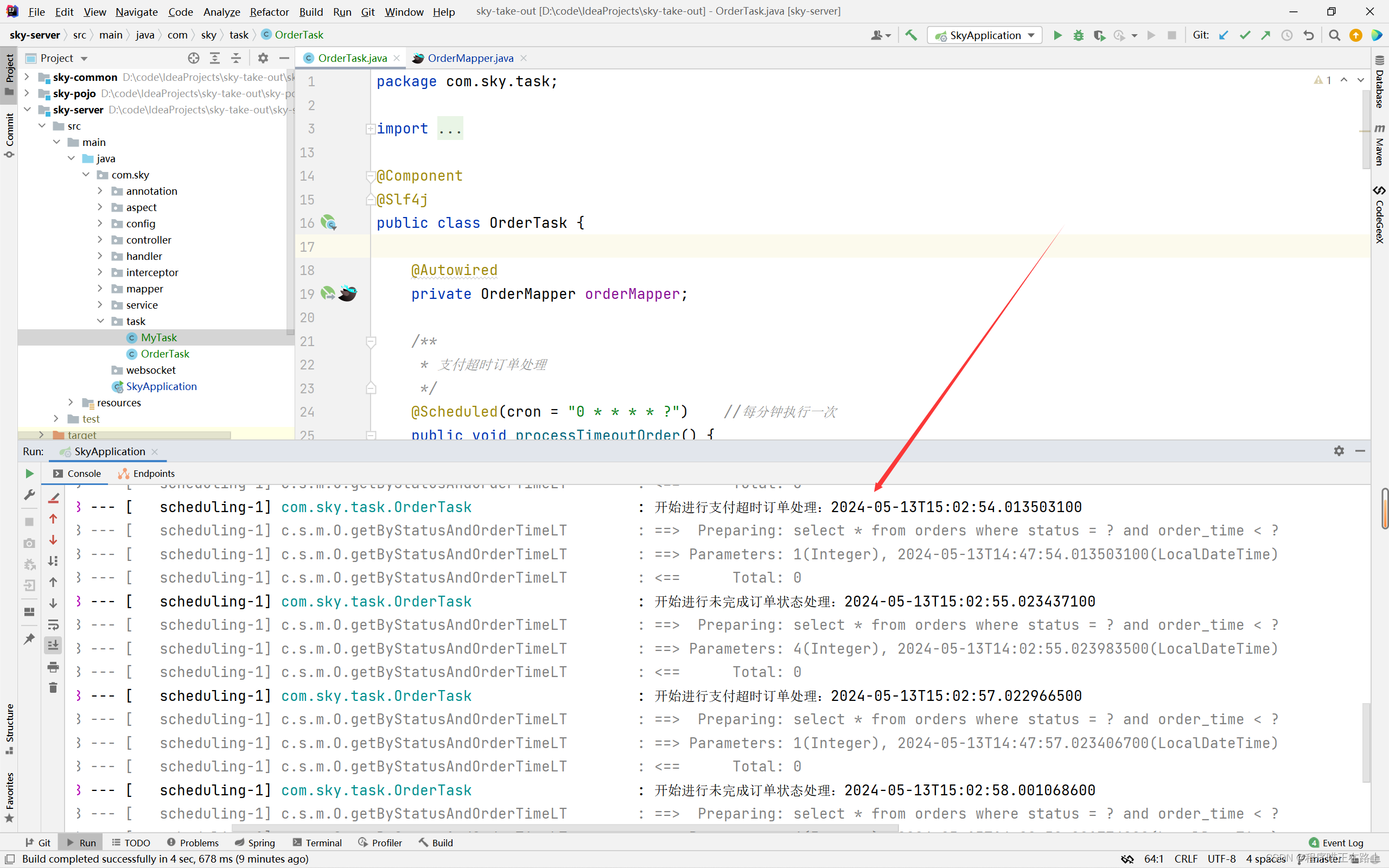The height and width of the screenshot is (868, 1389).
Task: Open the SkyApplication run configuration dropdown
Action: (x=985, y=36)
